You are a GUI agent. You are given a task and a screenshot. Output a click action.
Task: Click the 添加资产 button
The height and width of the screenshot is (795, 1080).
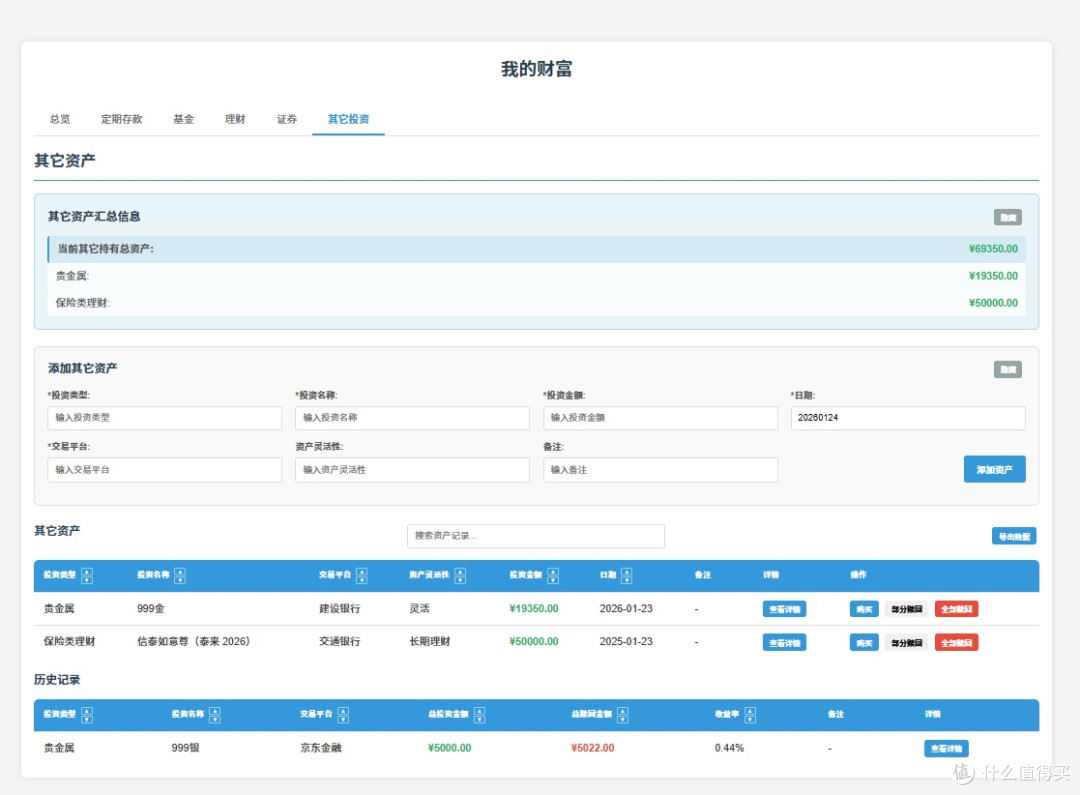click(x=995, y=469)
